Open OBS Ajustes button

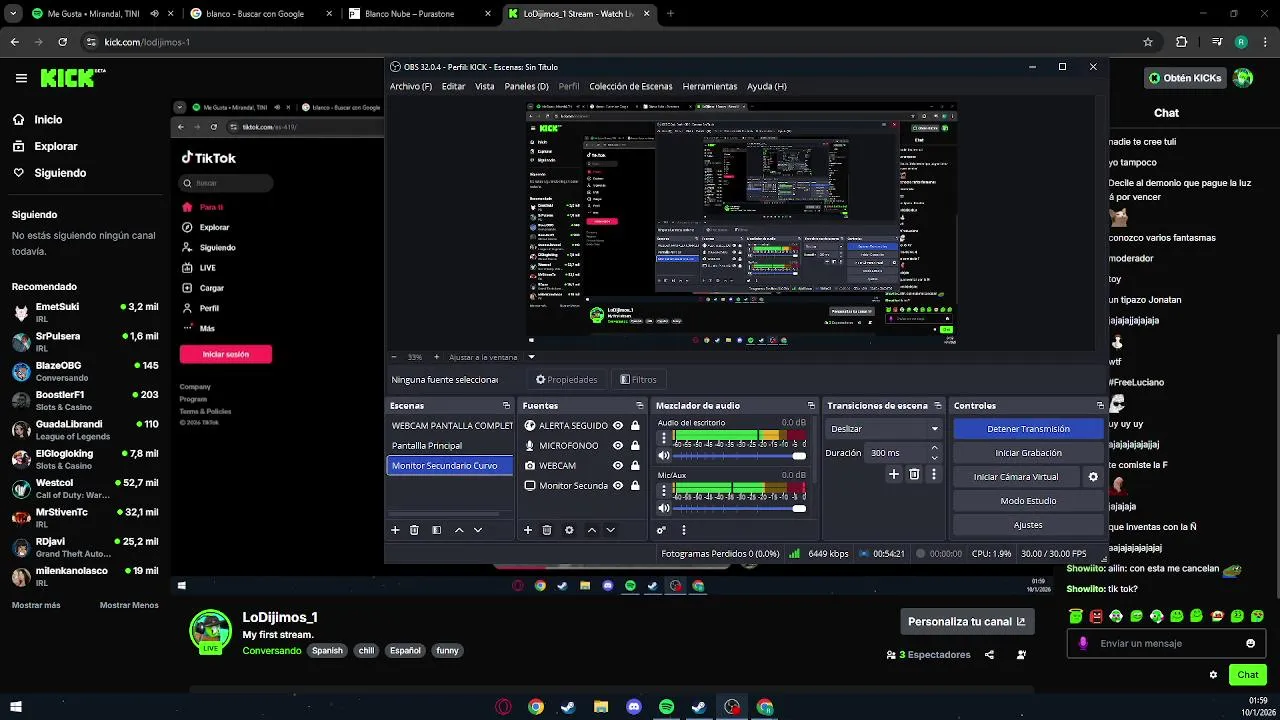coord(1028,525)
